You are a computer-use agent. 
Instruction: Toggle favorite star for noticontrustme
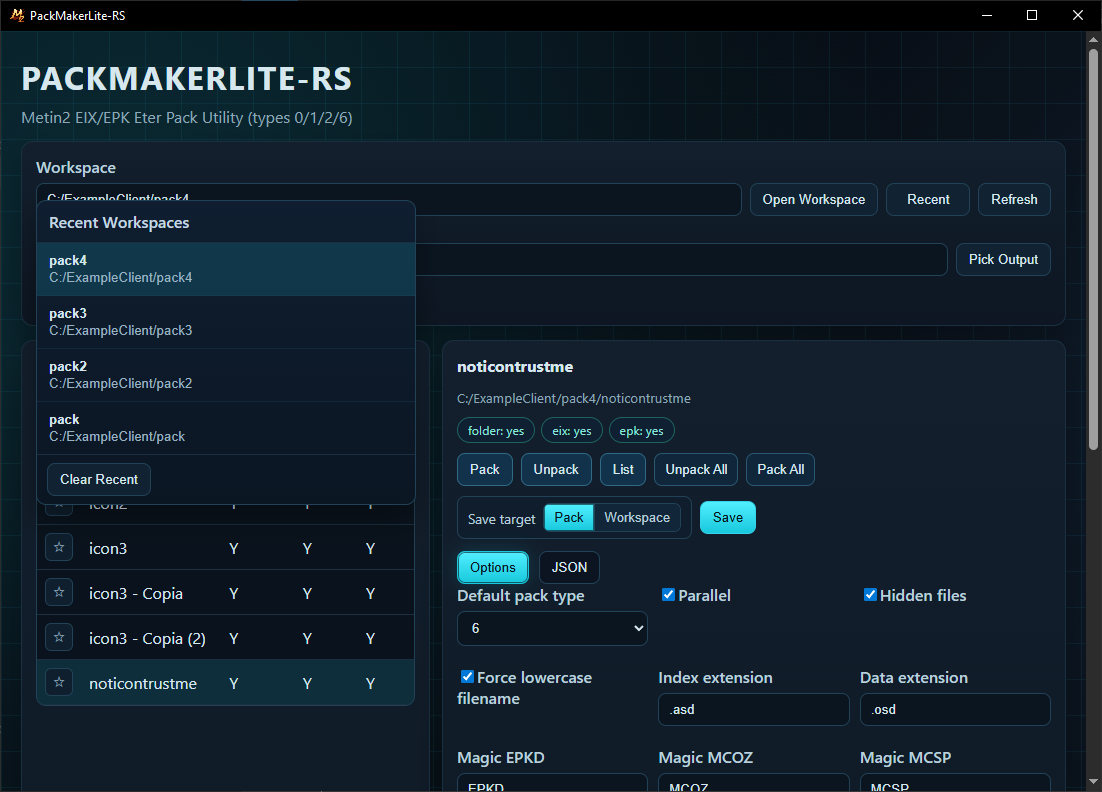pos(59,682)
